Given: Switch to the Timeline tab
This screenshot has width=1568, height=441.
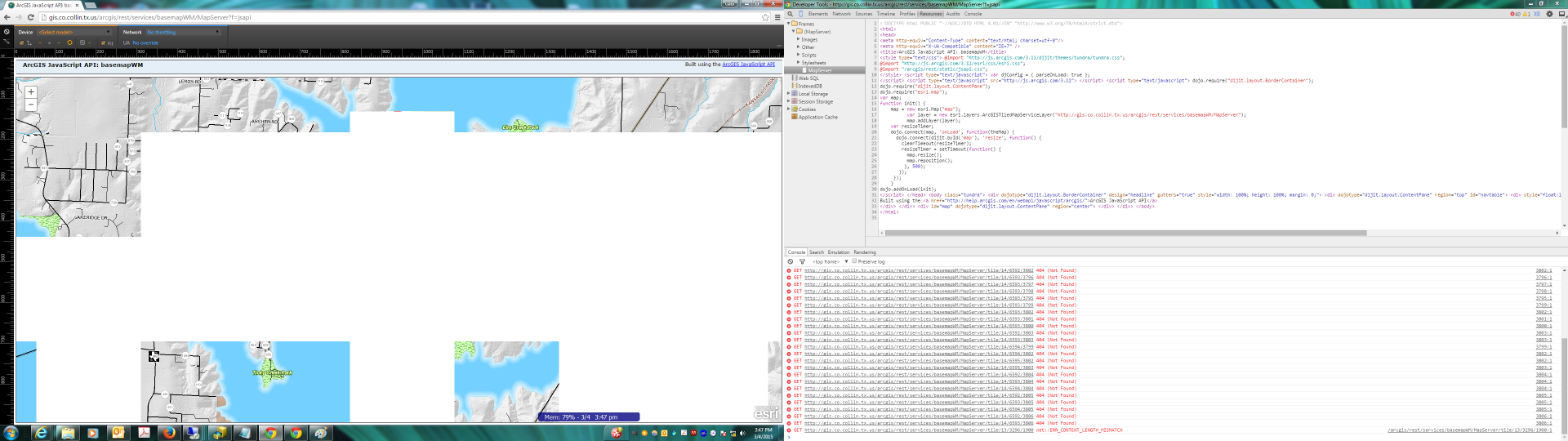Looking at the screenshot, I should tap(886, 14).
